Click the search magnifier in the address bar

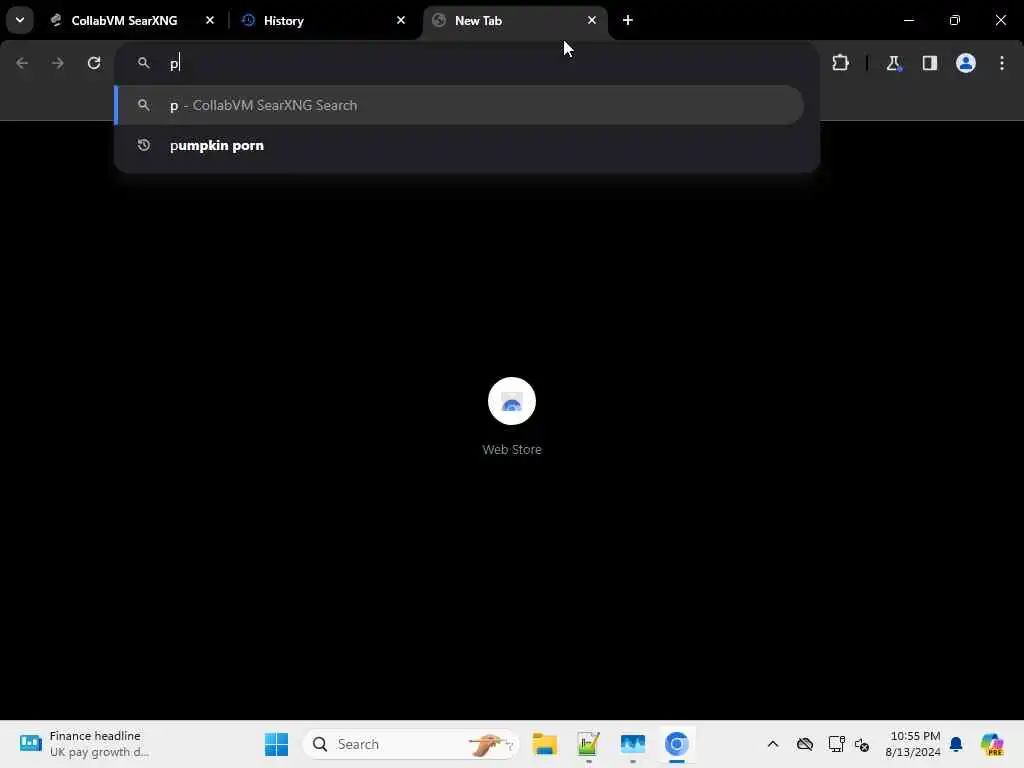(x=144, y=63)
